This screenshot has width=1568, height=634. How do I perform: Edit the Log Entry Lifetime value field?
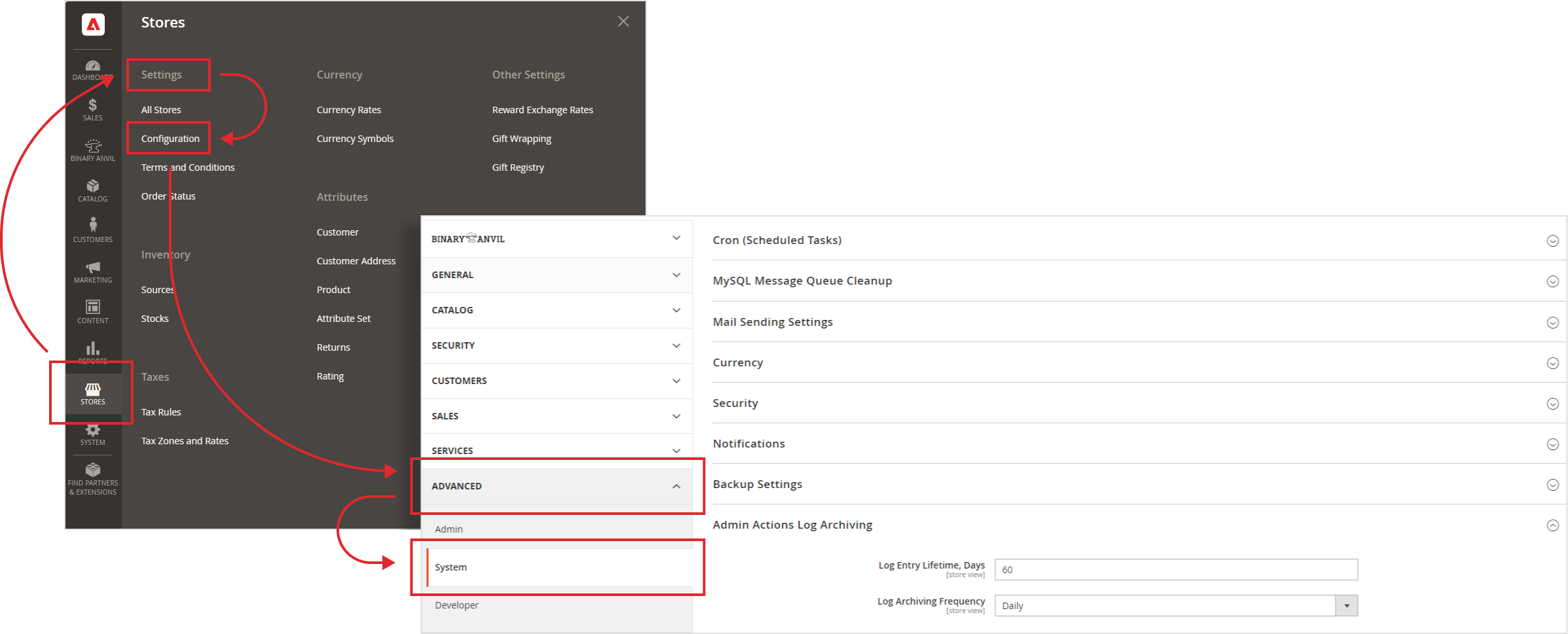[1175, 569]
